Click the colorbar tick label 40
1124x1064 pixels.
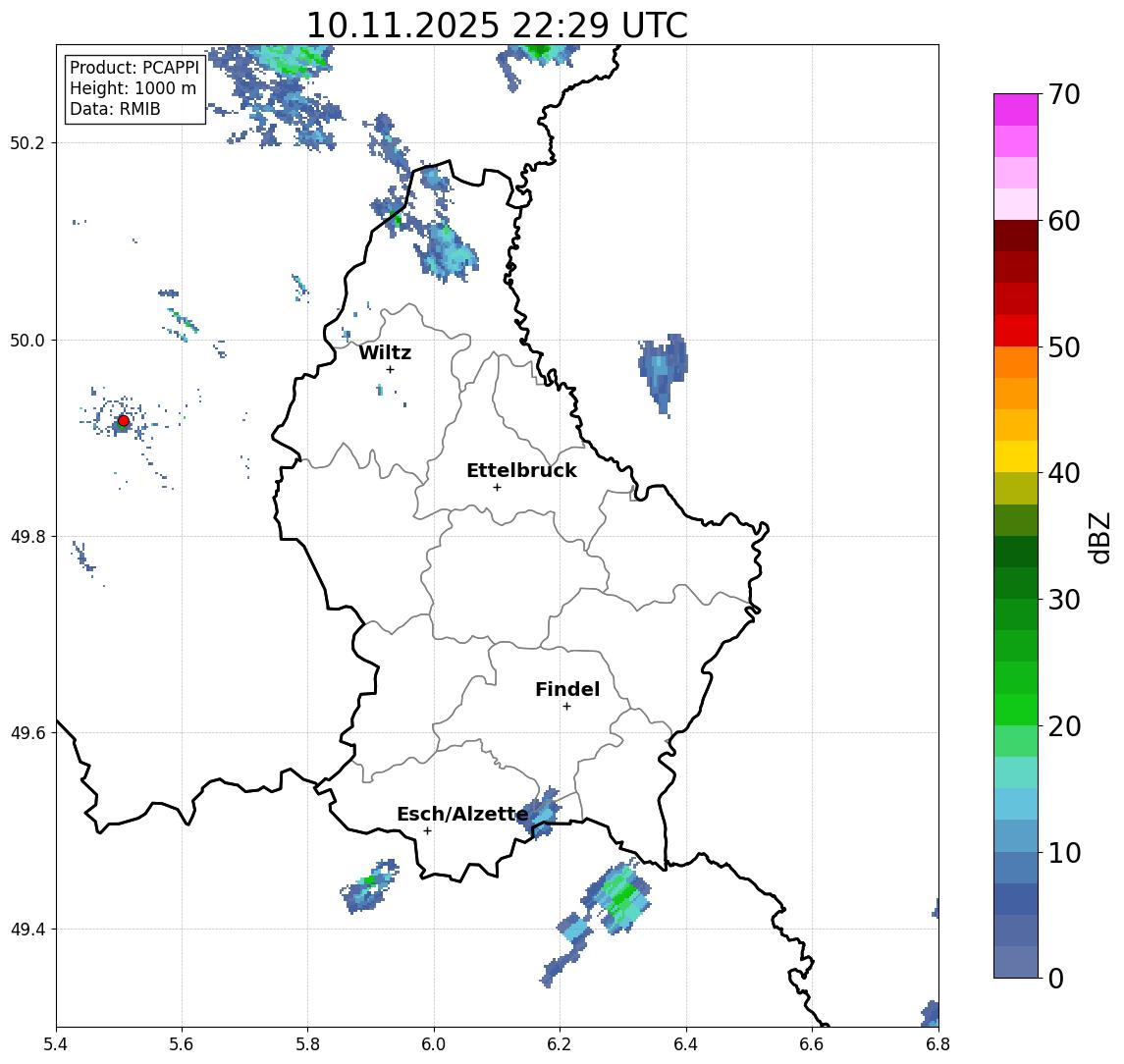coord(1064,473)
